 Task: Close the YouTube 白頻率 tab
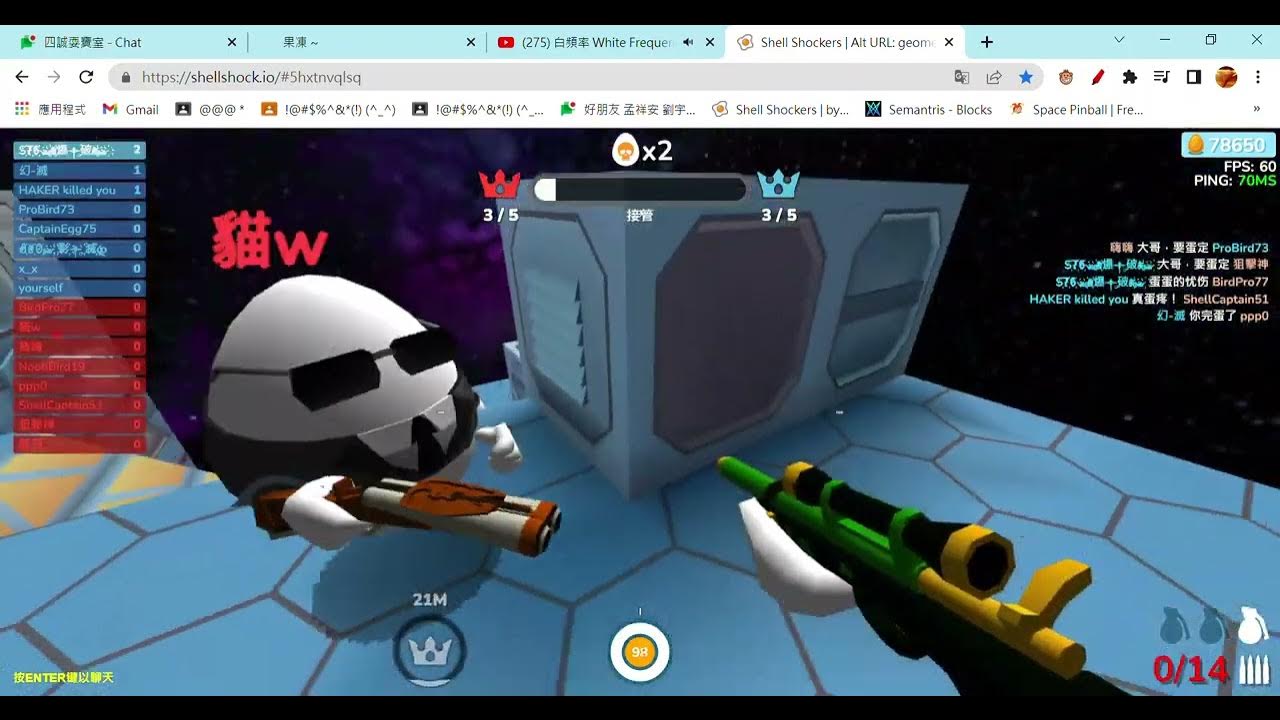pyautogui.click(x=711, y=42)
